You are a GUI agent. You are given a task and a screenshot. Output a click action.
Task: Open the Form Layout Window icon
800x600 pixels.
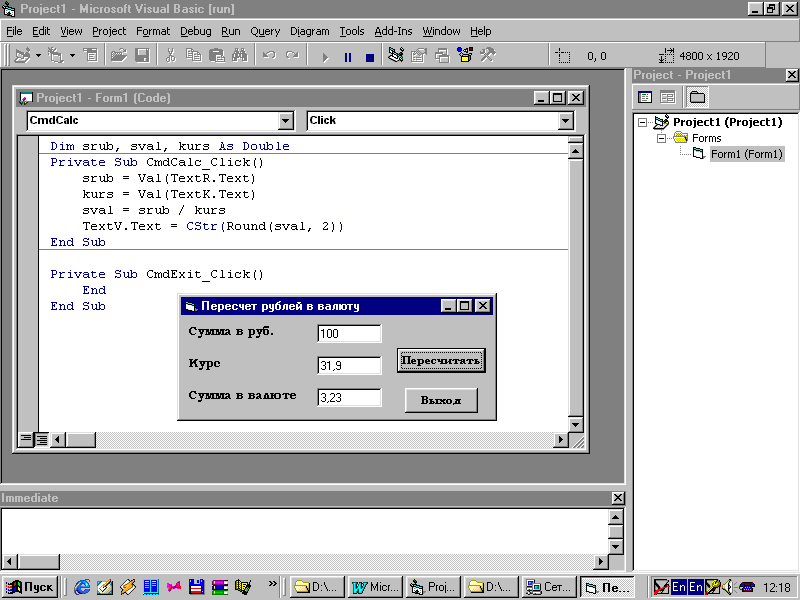tap(442, 55)
